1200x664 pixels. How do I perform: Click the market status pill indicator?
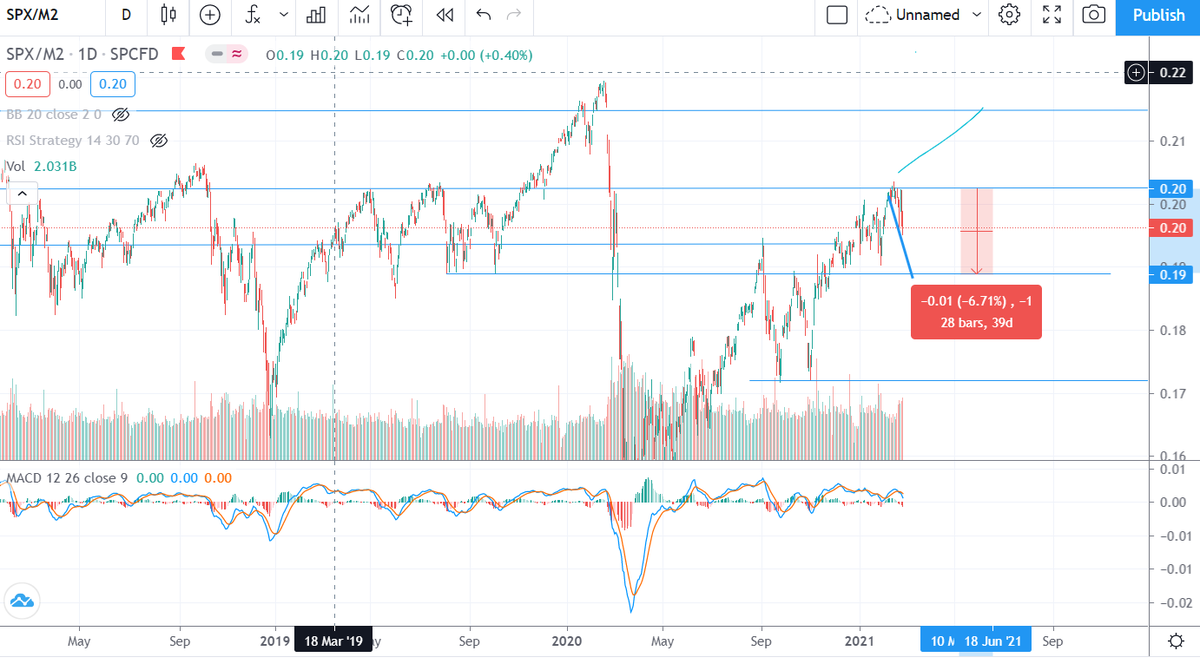(x=228, y=53)
